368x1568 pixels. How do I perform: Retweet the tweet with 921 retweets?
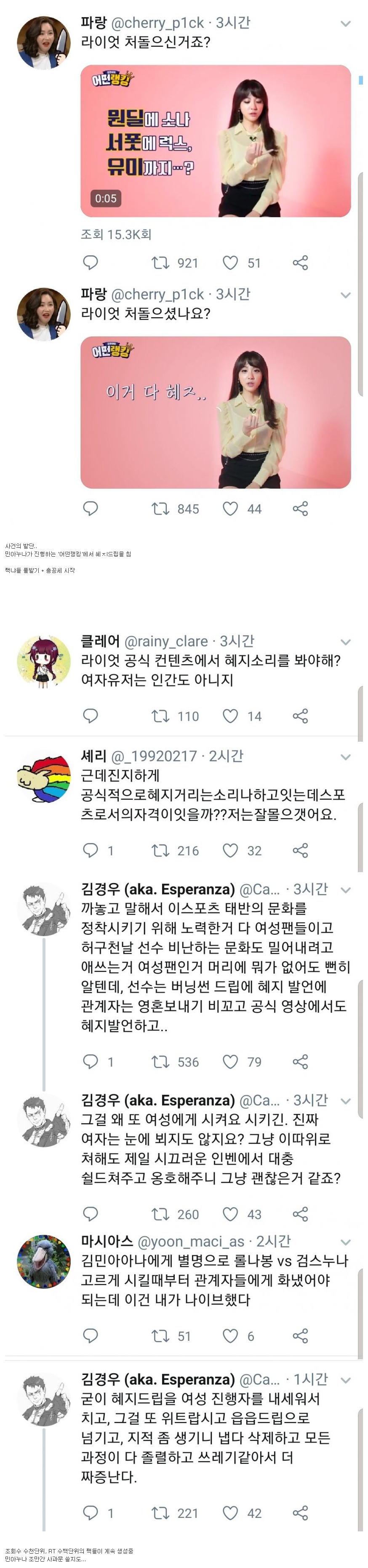pos(160,263)
